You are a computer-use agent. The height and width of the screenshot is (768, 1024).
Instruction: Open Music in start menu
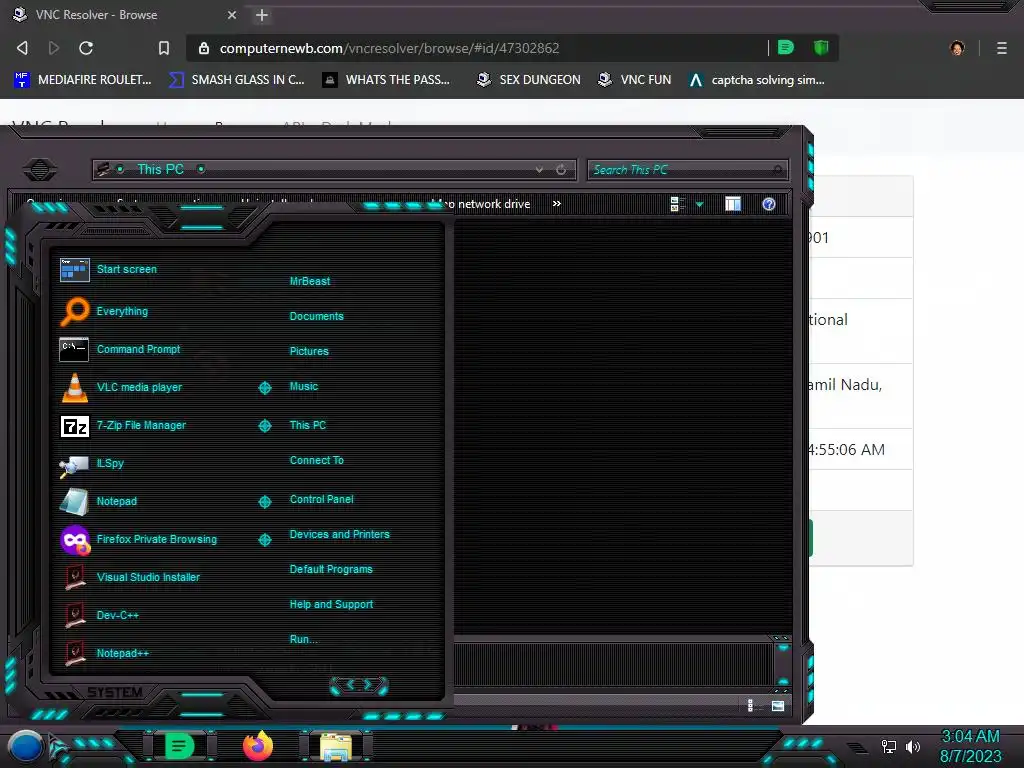pyautogui.click(x=304, y=387)
